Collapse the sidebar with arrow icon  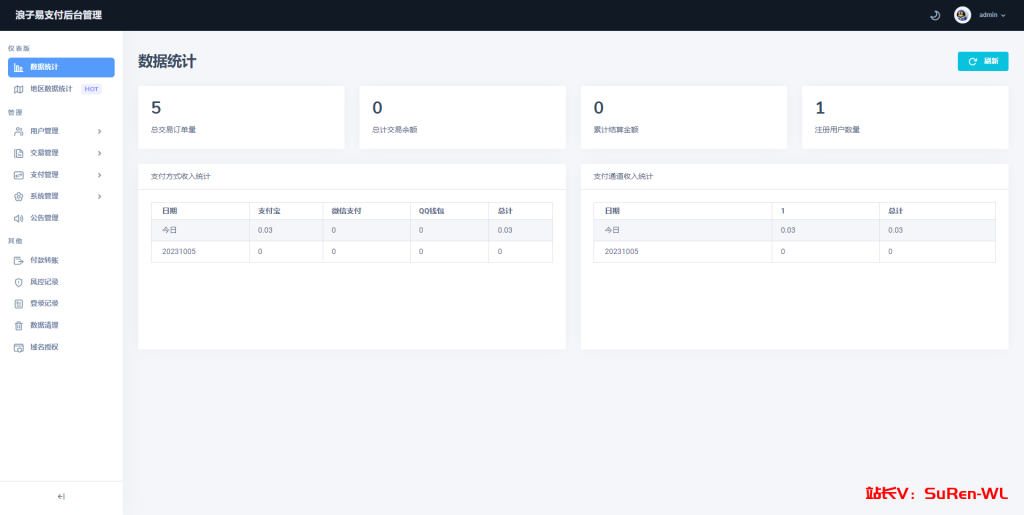coord(61,497)
